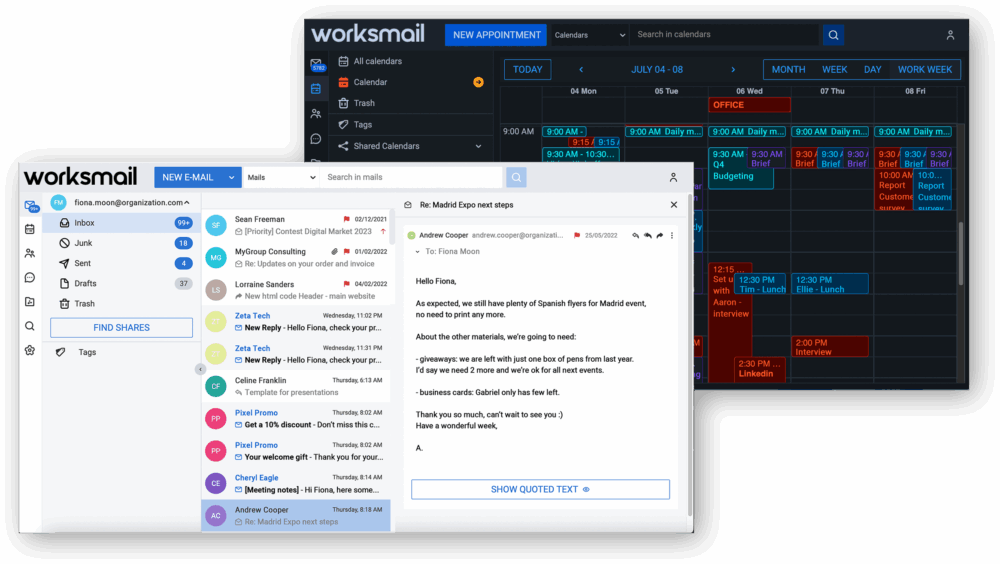Expand the Shared Calendars section
1000x564 pixels.
click(478, 146)
